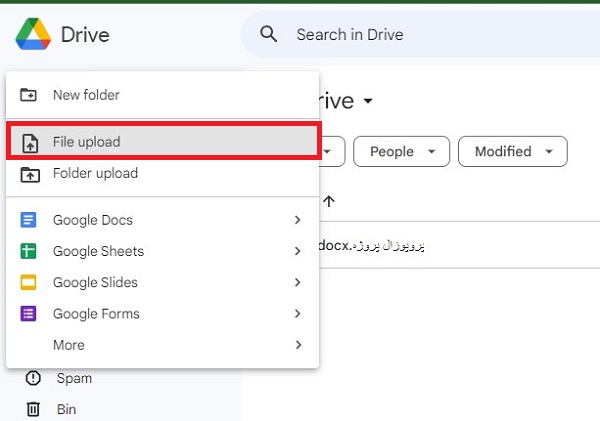Focus the Search in Drive field
Image resolution: width=600 pixels, height=421 pixels.
coord(421,34)
